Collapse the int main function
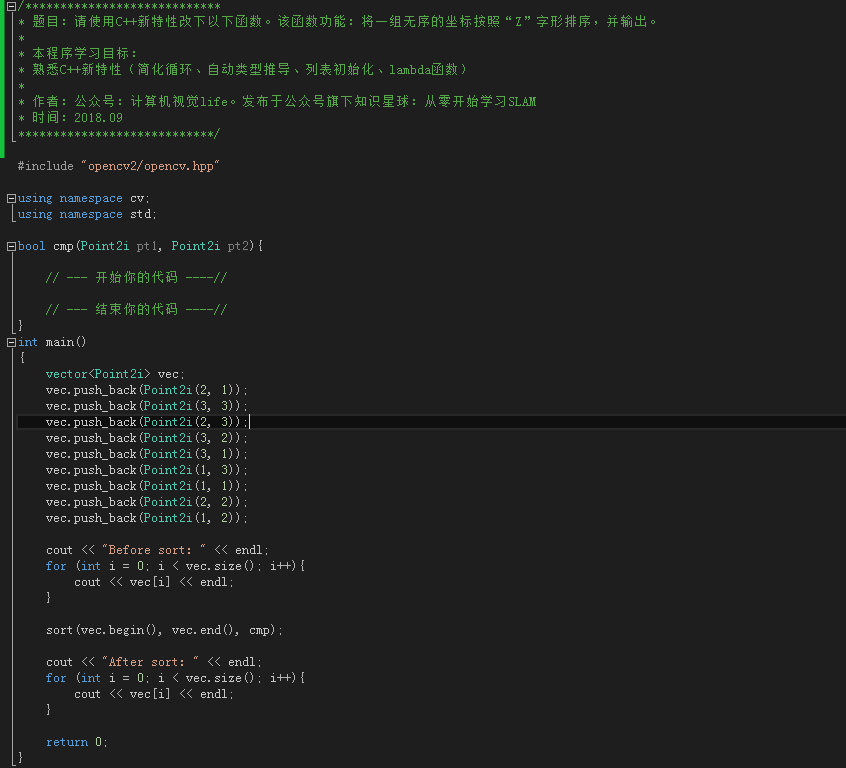This screenshot has width=846, height=768. (10, 342)
